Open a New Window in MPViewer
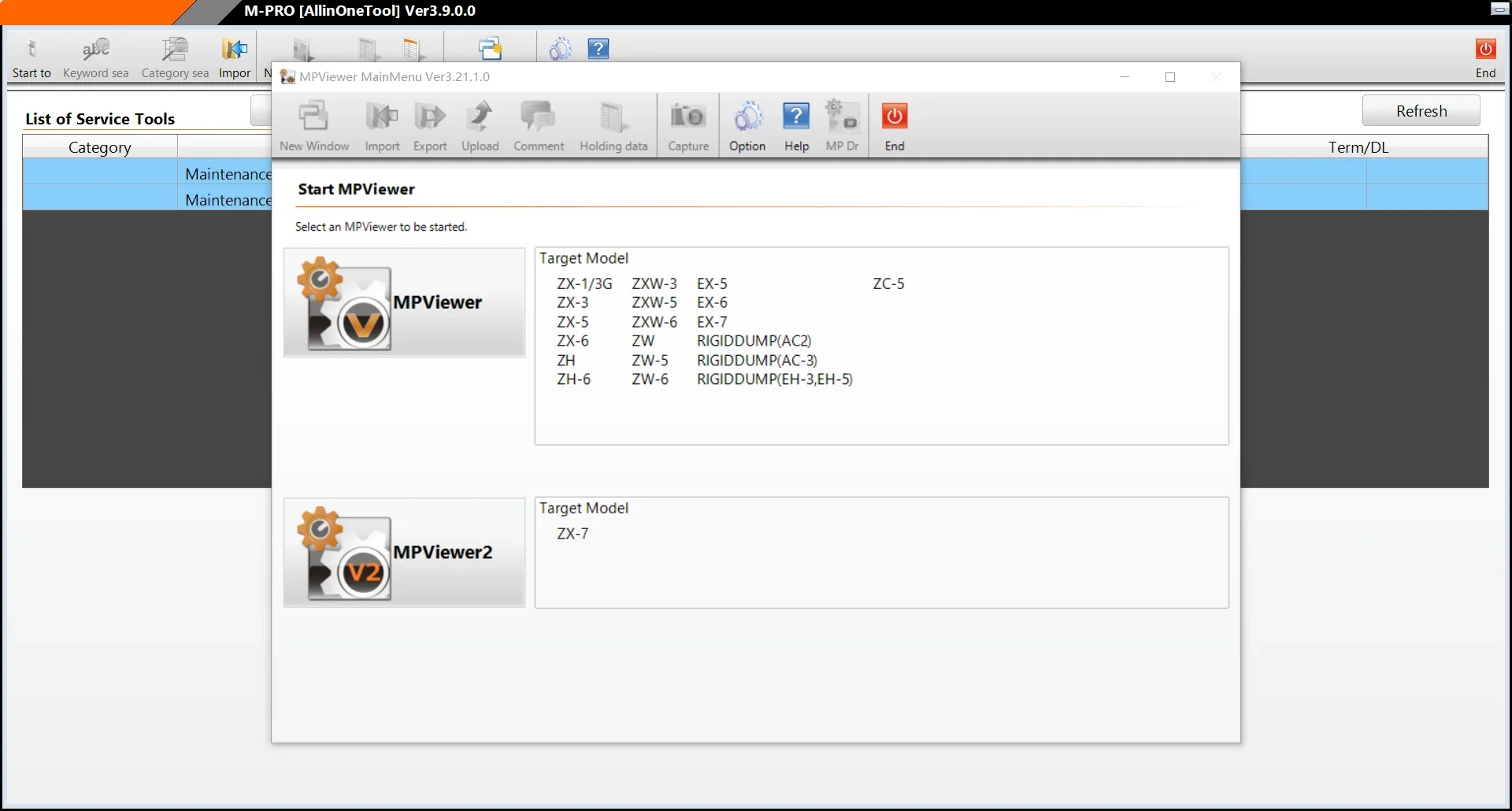The height and width of the screenshot is (811, 1512). tap(313, 124)
